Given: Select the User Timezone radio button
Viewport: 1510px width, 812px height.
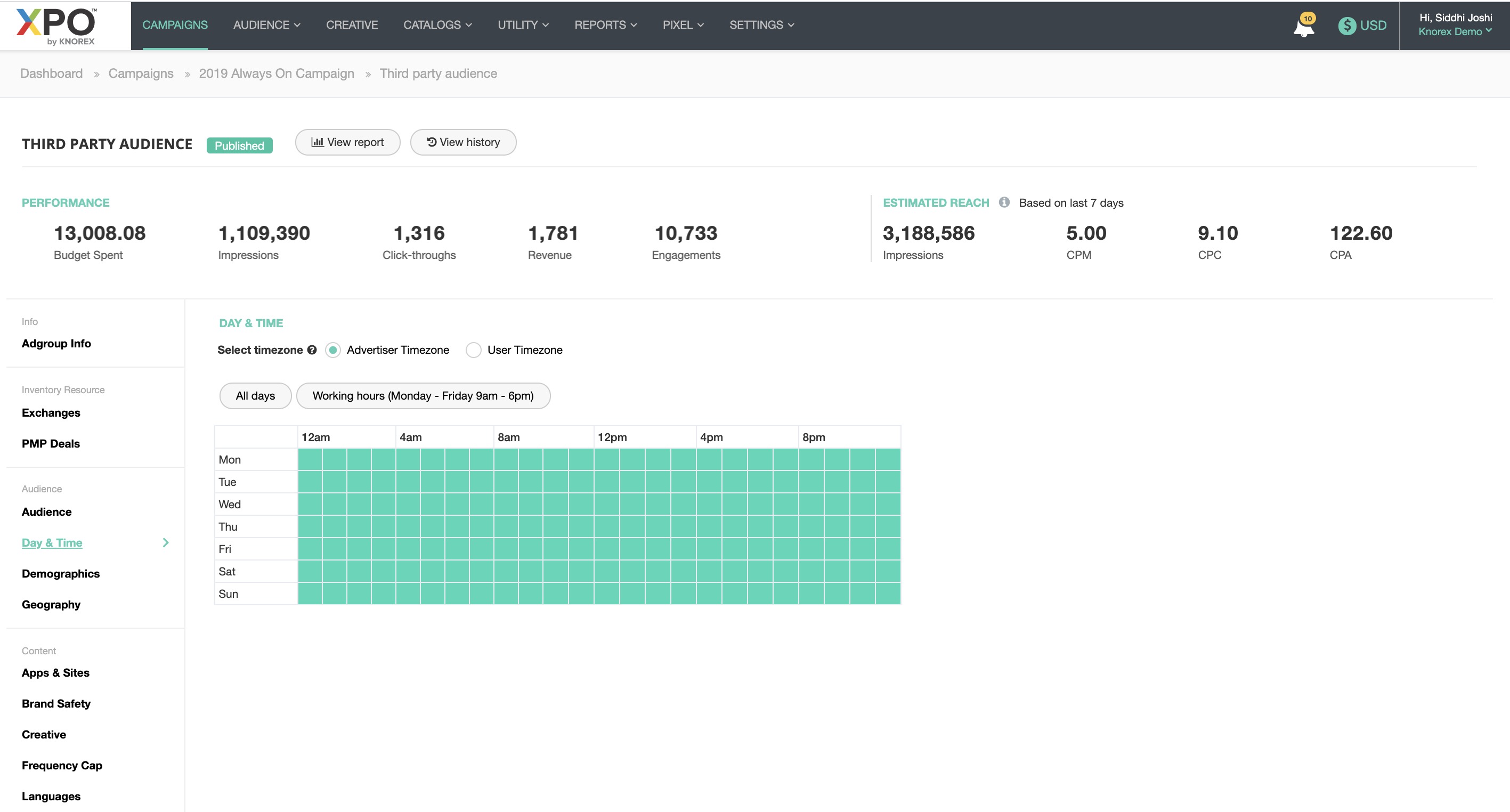Looking at the screenshot, I should point(473,350).
